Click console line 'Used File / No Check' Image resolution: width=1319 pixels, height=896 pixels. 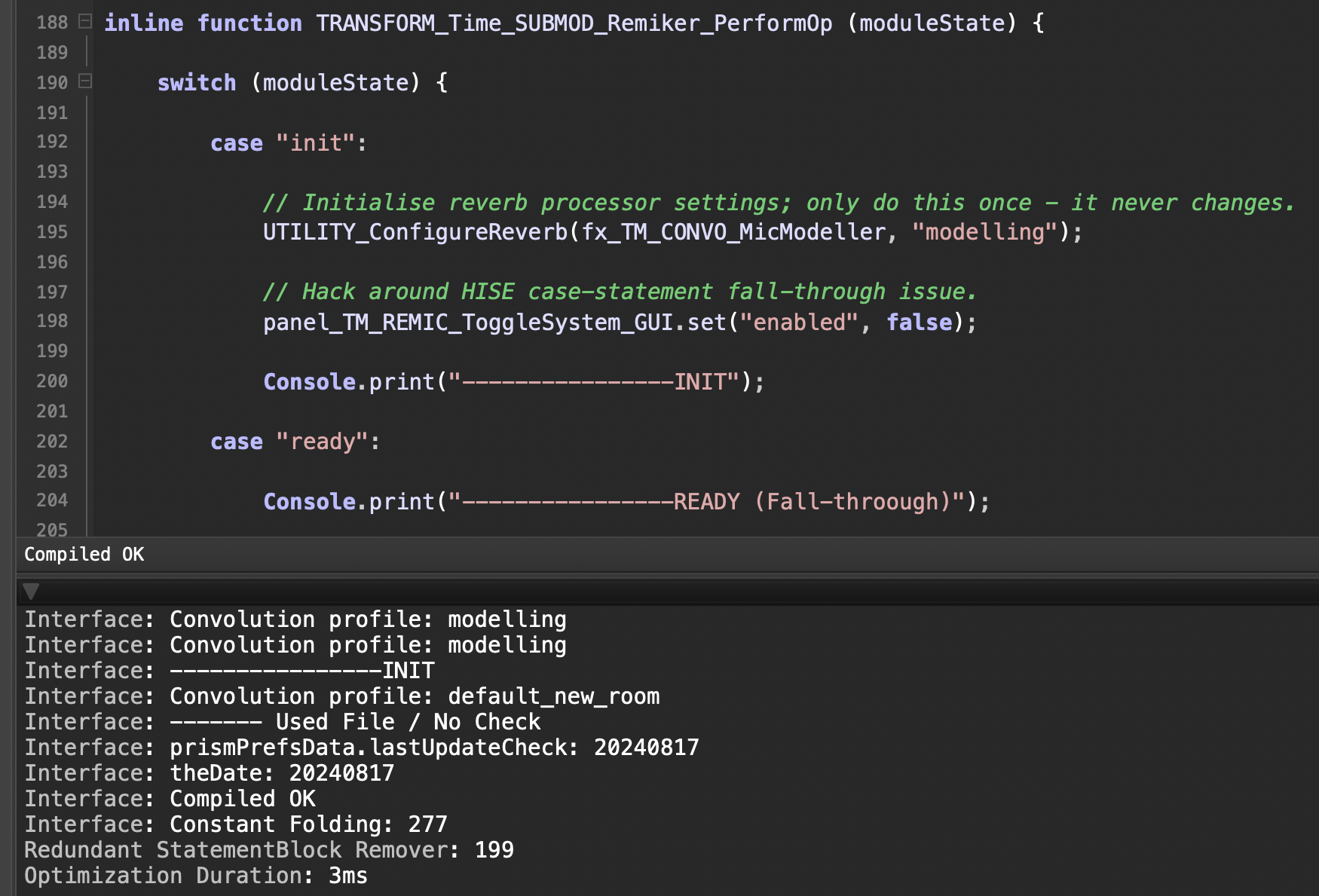click(x=283, y=722)
